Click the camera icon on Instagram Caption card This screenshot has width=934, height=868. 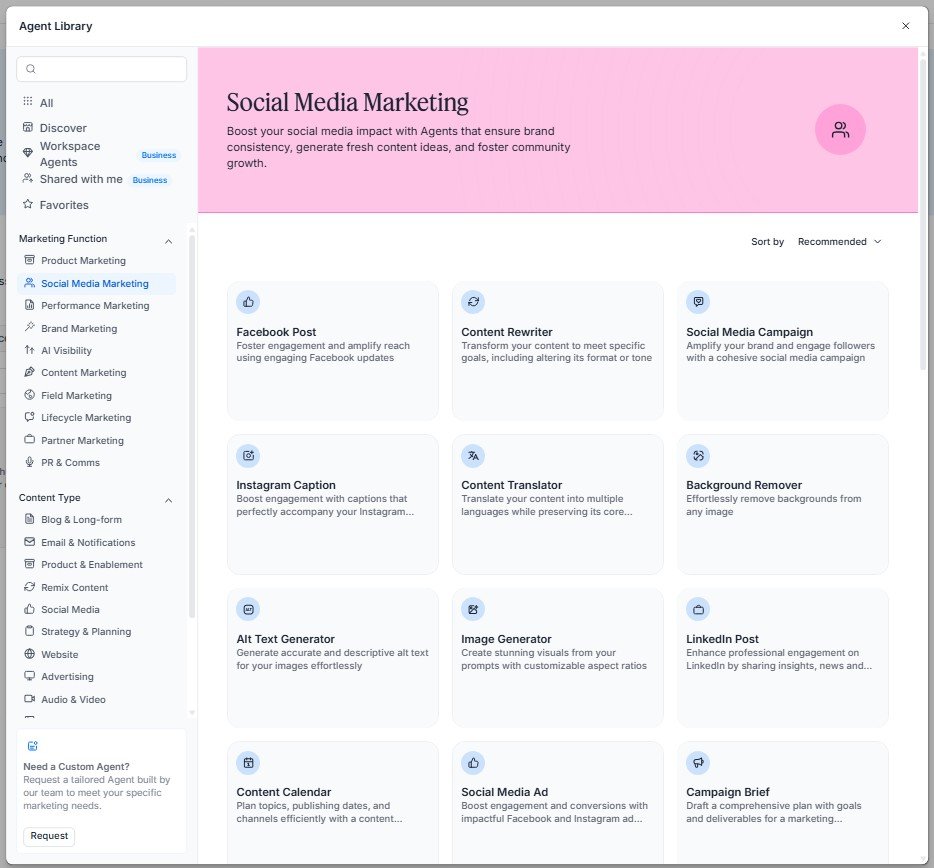tap(248, 456)
